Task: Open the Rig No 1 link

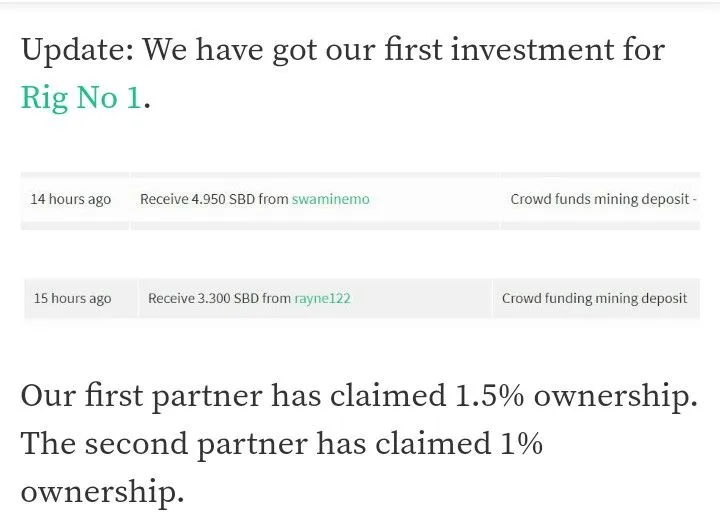Action: click(81, 98)
